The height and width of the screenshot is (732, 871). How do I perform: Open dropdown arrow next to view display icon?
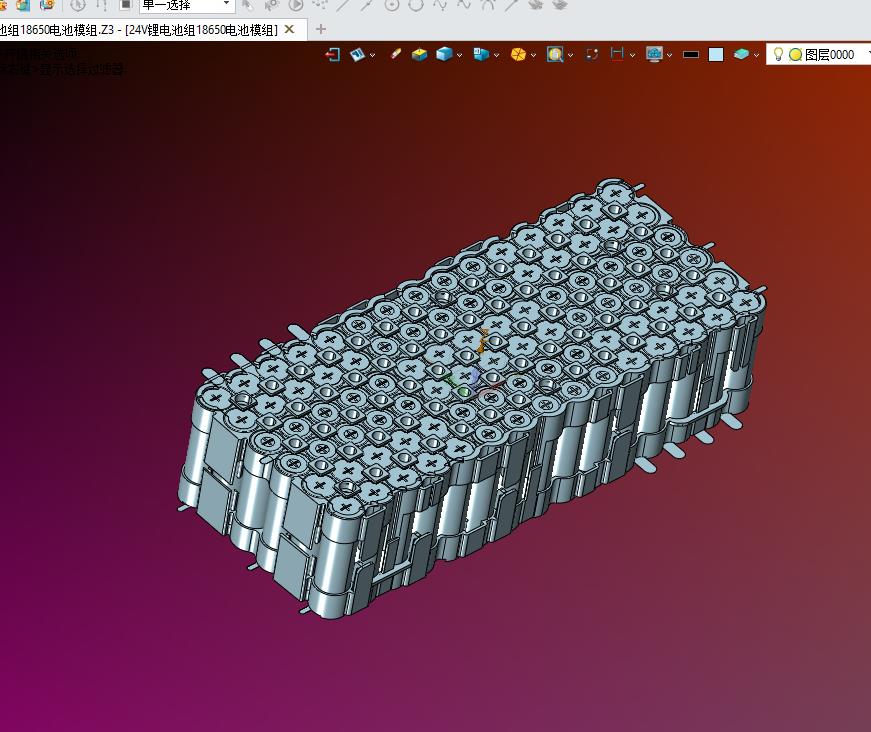pos(372,55)
